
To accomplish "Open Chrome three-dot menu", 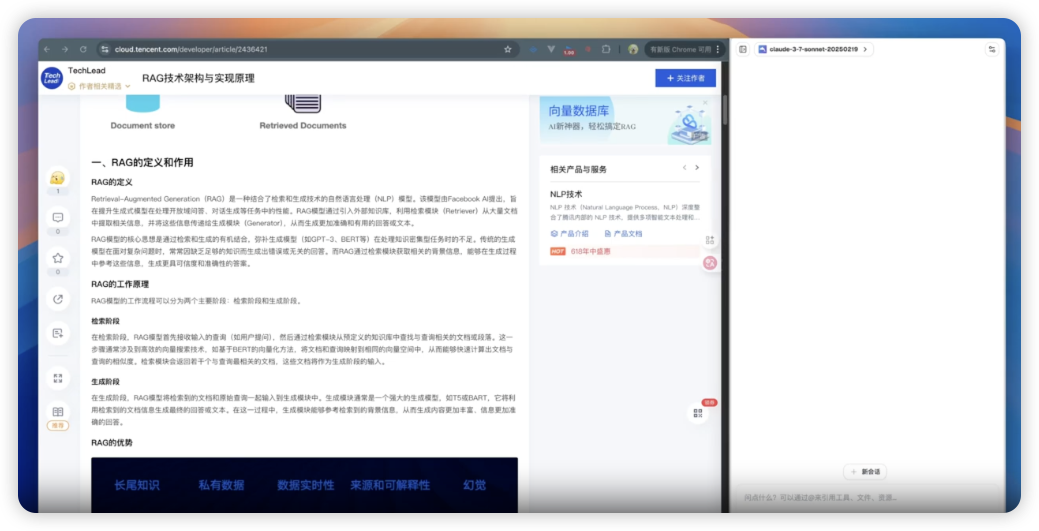I will 718,49.
